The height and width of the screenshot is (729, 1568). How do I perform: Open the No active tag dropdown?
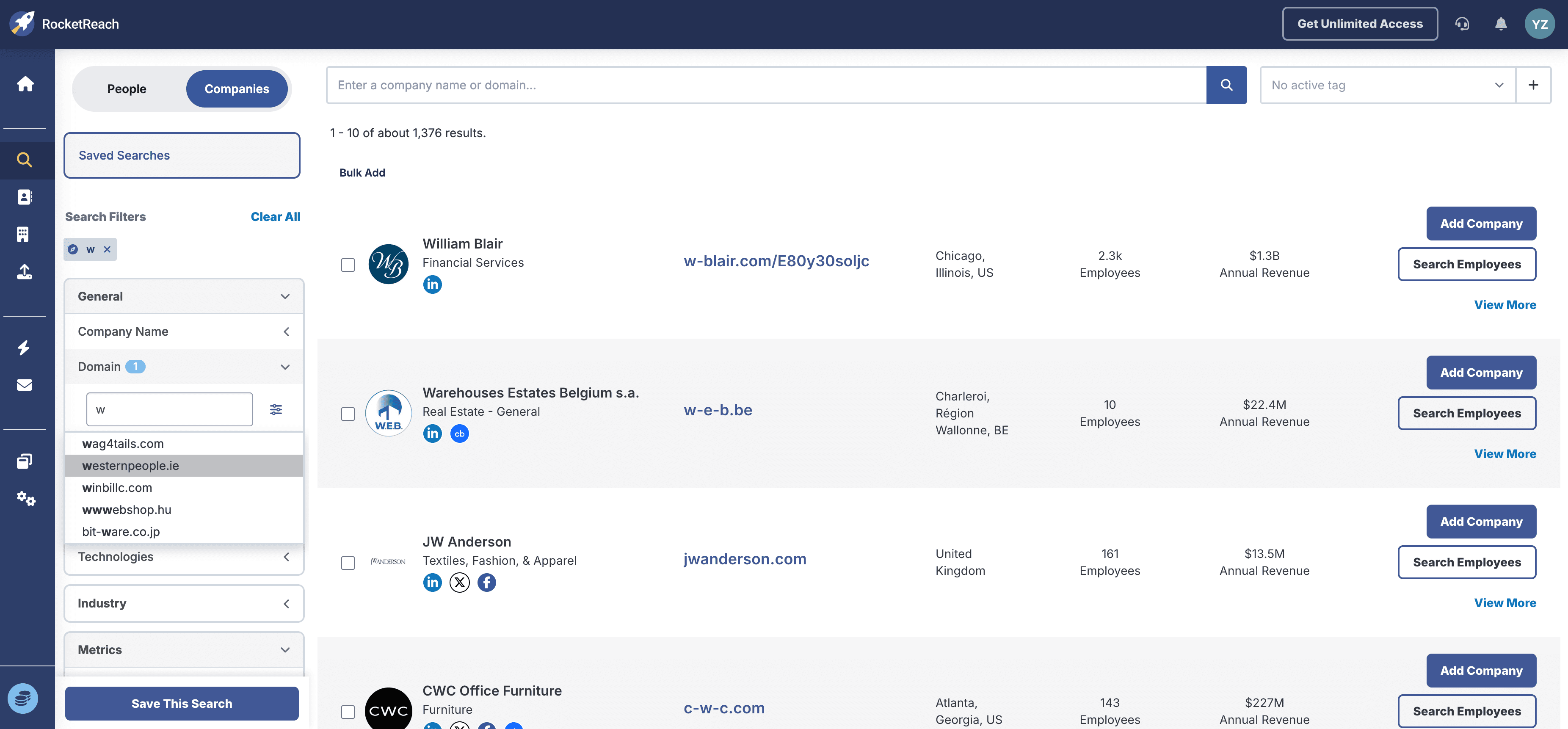pos(1387,85)
